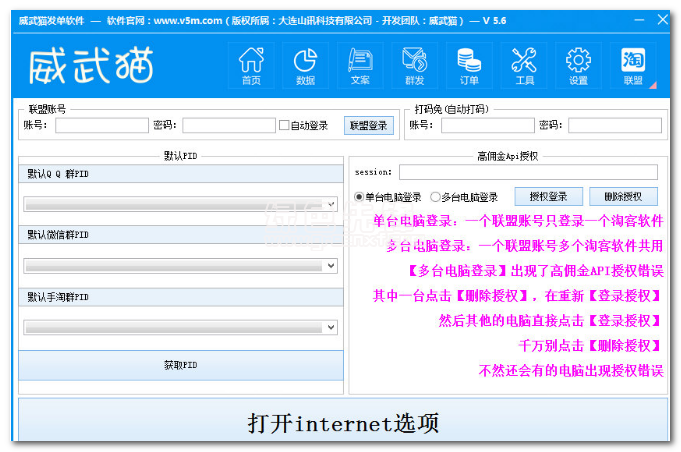
Task: Open the 设置 gear icon
Action: point(578,66)
